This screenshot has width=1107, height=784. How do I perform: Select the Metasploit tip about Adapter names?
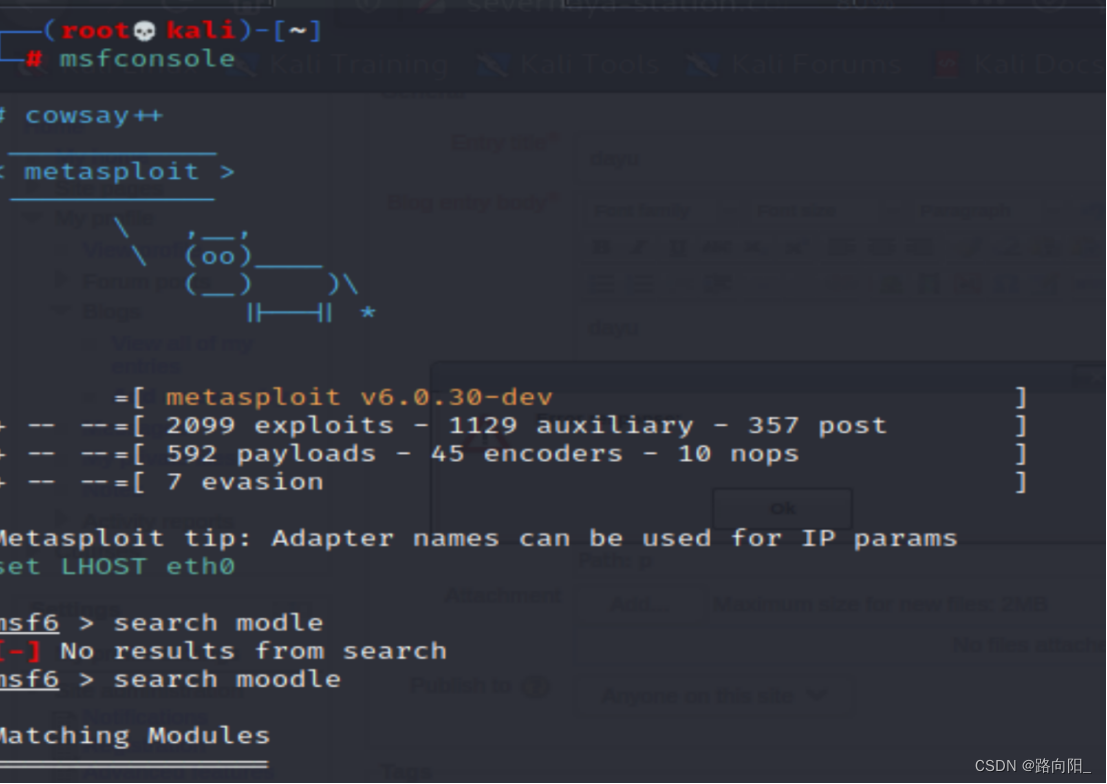(478, 538)
